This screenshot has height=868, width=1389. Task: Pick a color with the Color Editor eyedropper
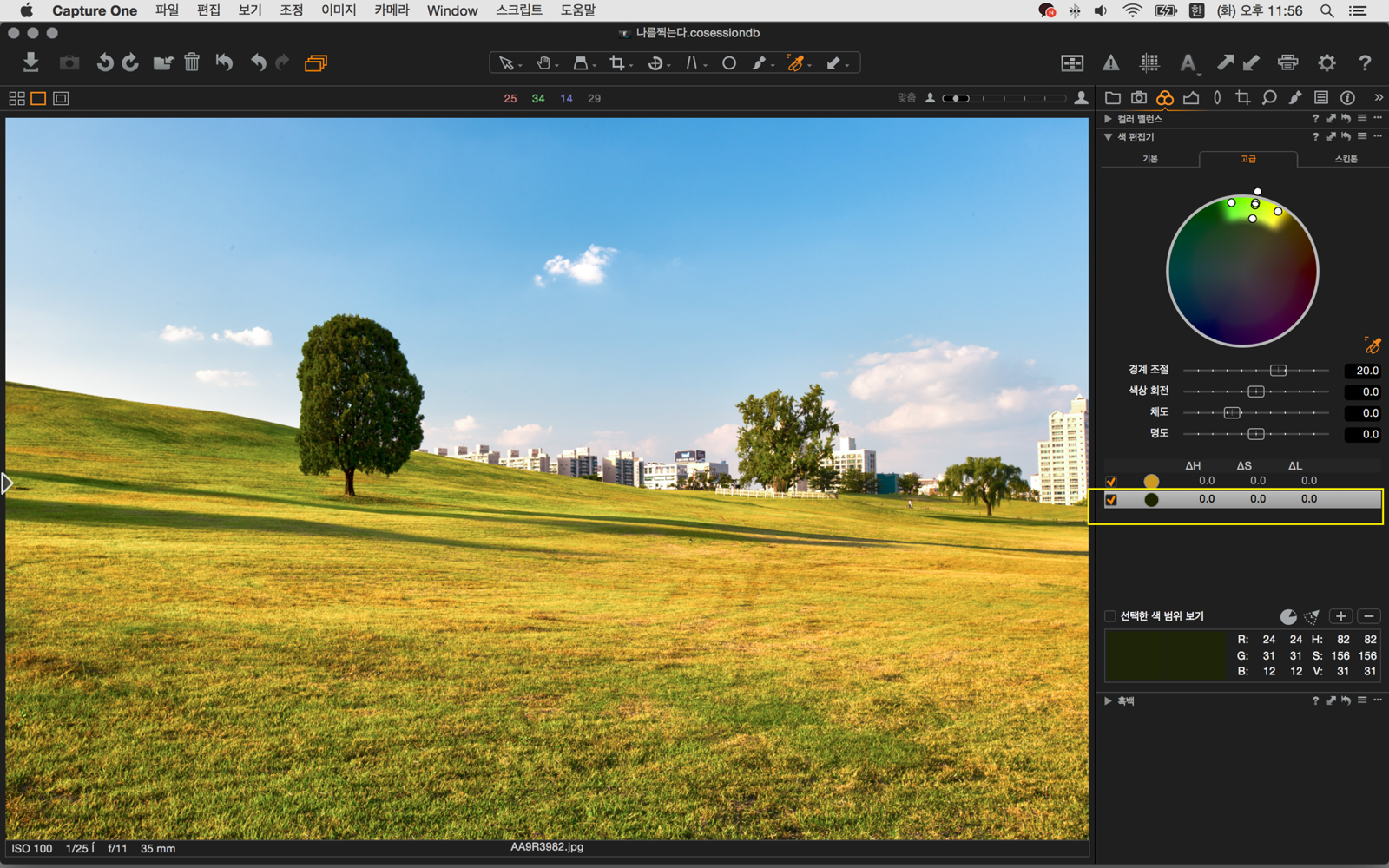1372,345
